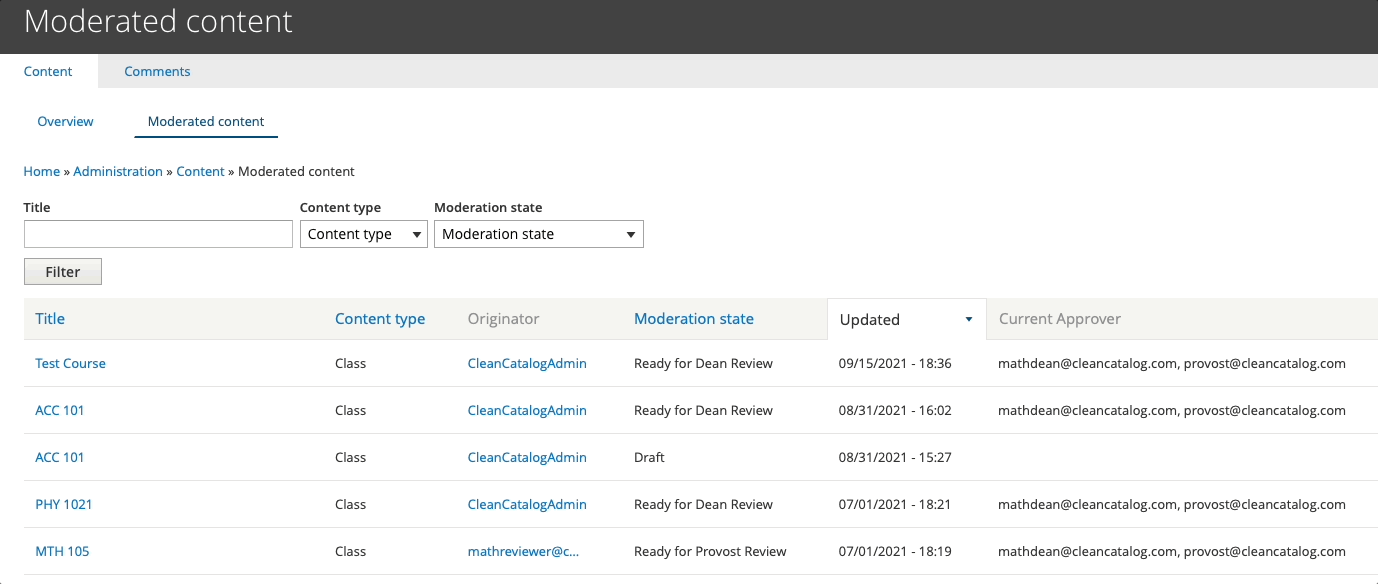Sort by the Moderation state column header

click(x=694, y=319)
